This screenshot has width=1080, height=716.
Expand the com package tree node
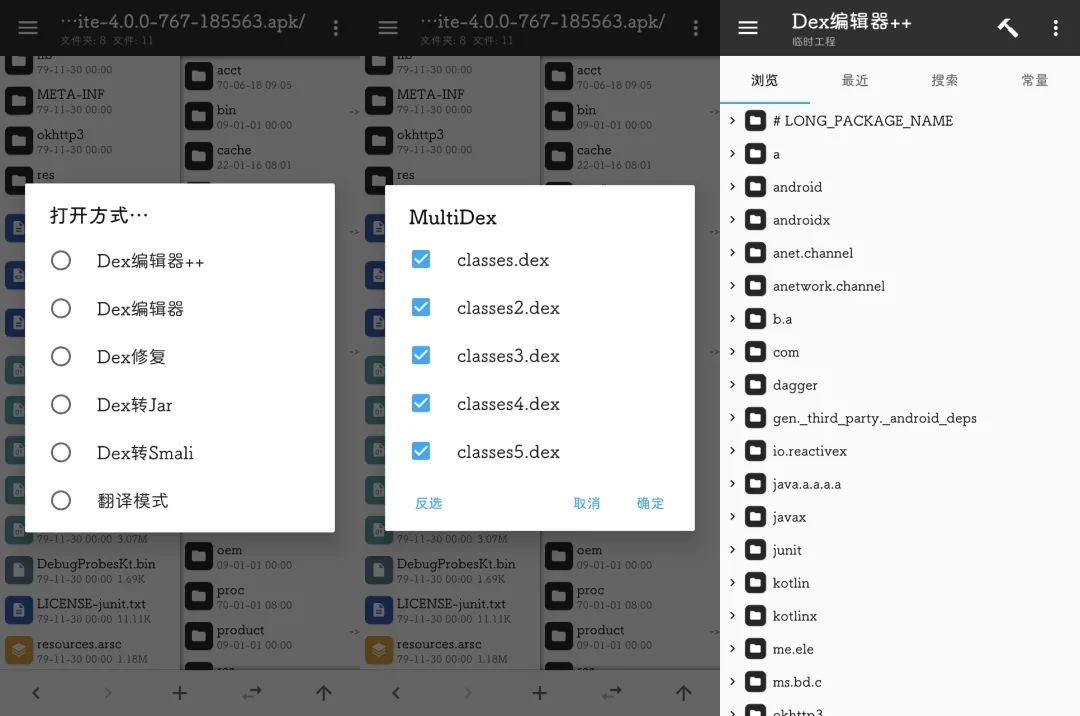pos(733,352)
